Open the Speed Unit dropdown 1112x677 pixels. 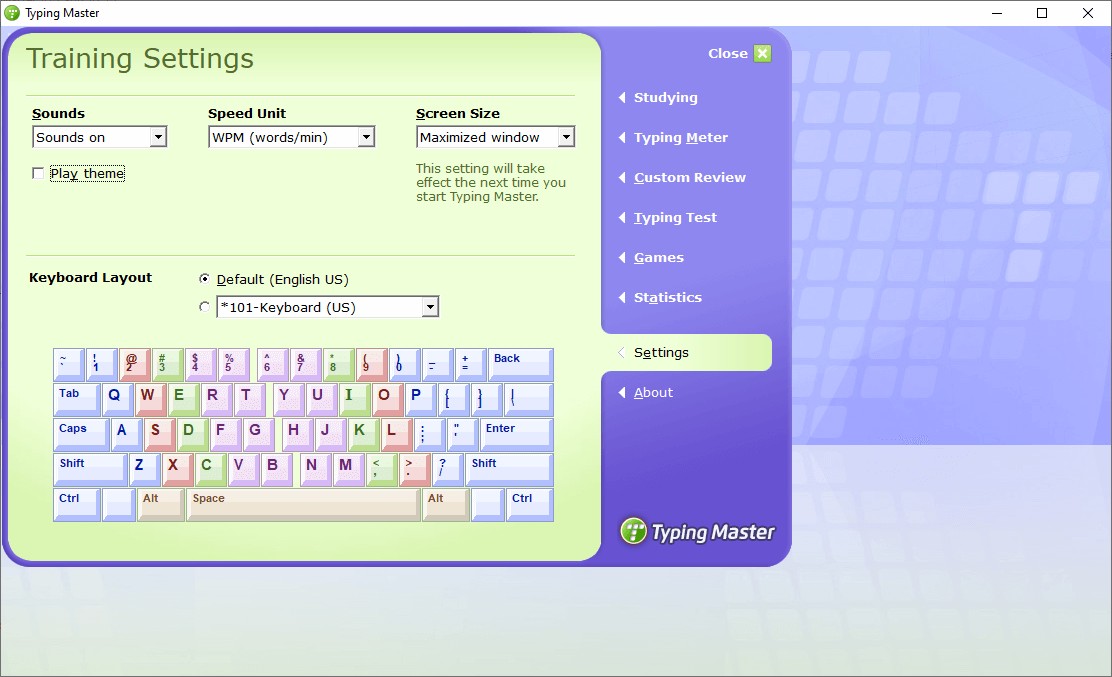[x=366, y=137]
